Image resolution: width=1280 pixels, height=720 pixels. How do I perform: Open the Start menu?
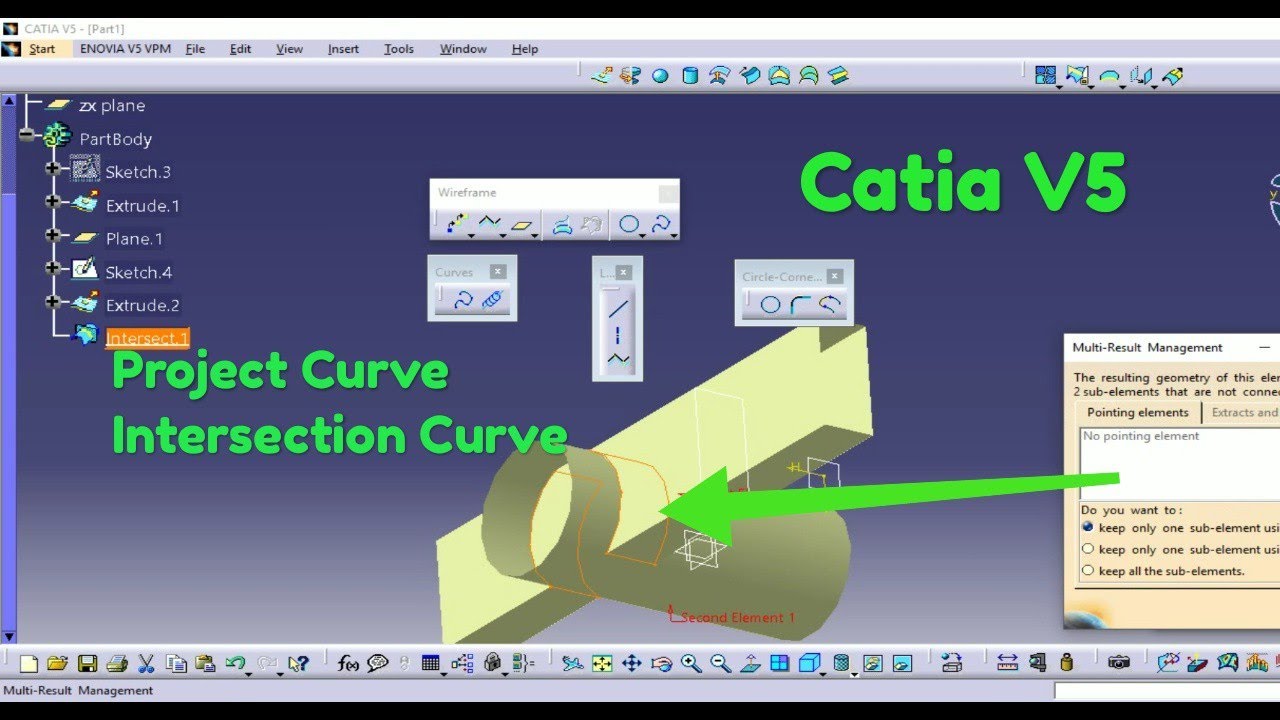point(42,48)
